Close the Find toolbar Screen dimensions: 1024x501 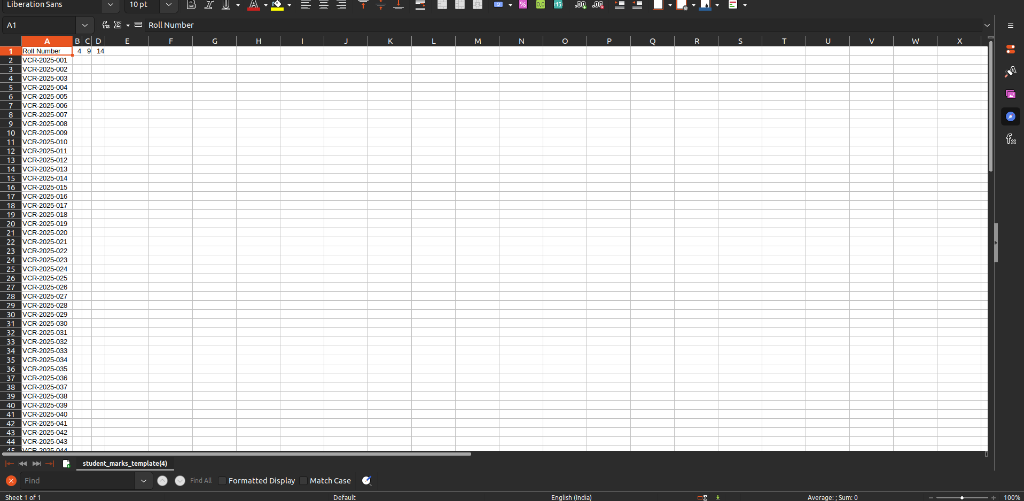point(11,481)
